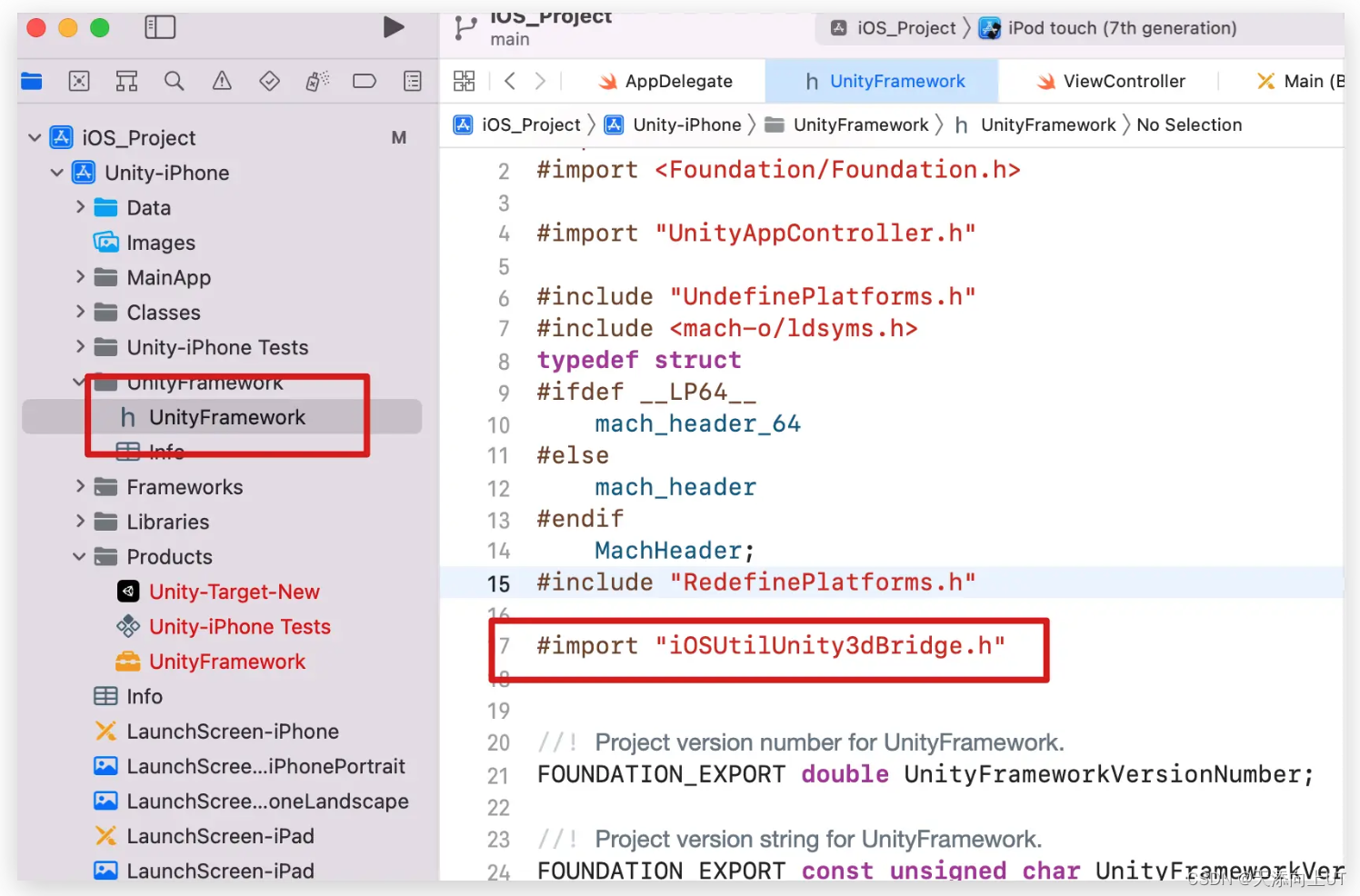Click the git branch icon
This screenshot has height=896, width=1360.
click(465, 27)
